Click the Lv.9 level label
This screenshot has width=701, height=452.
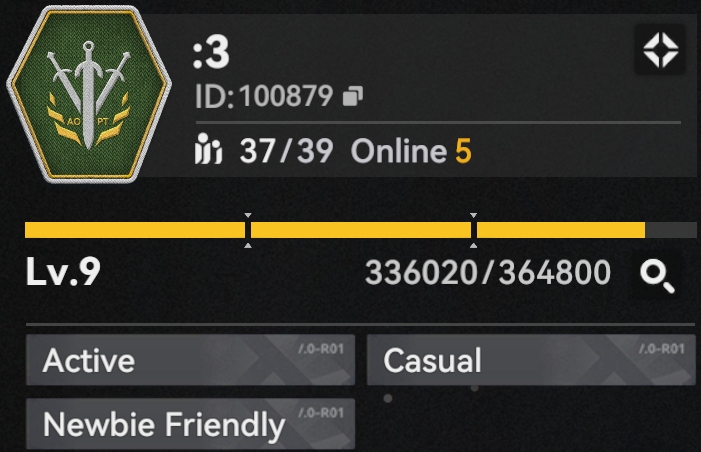63,271
